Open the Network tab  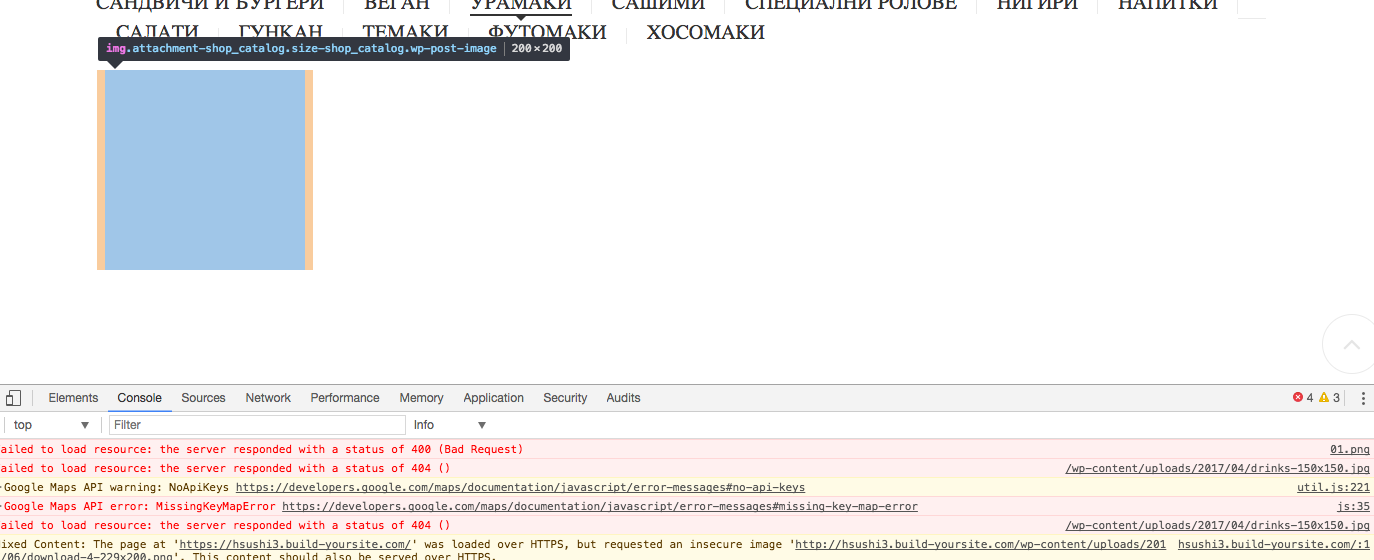[268, 398]
